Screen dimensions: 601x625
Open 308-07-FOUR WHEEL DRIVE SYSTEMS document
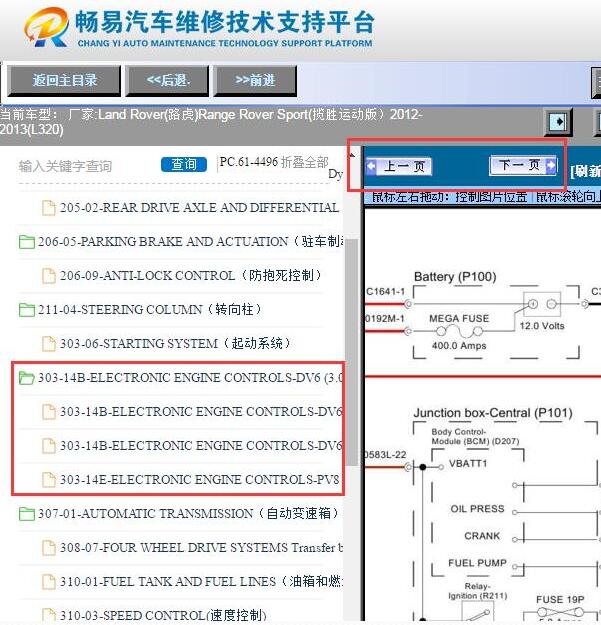coord(201,548)
